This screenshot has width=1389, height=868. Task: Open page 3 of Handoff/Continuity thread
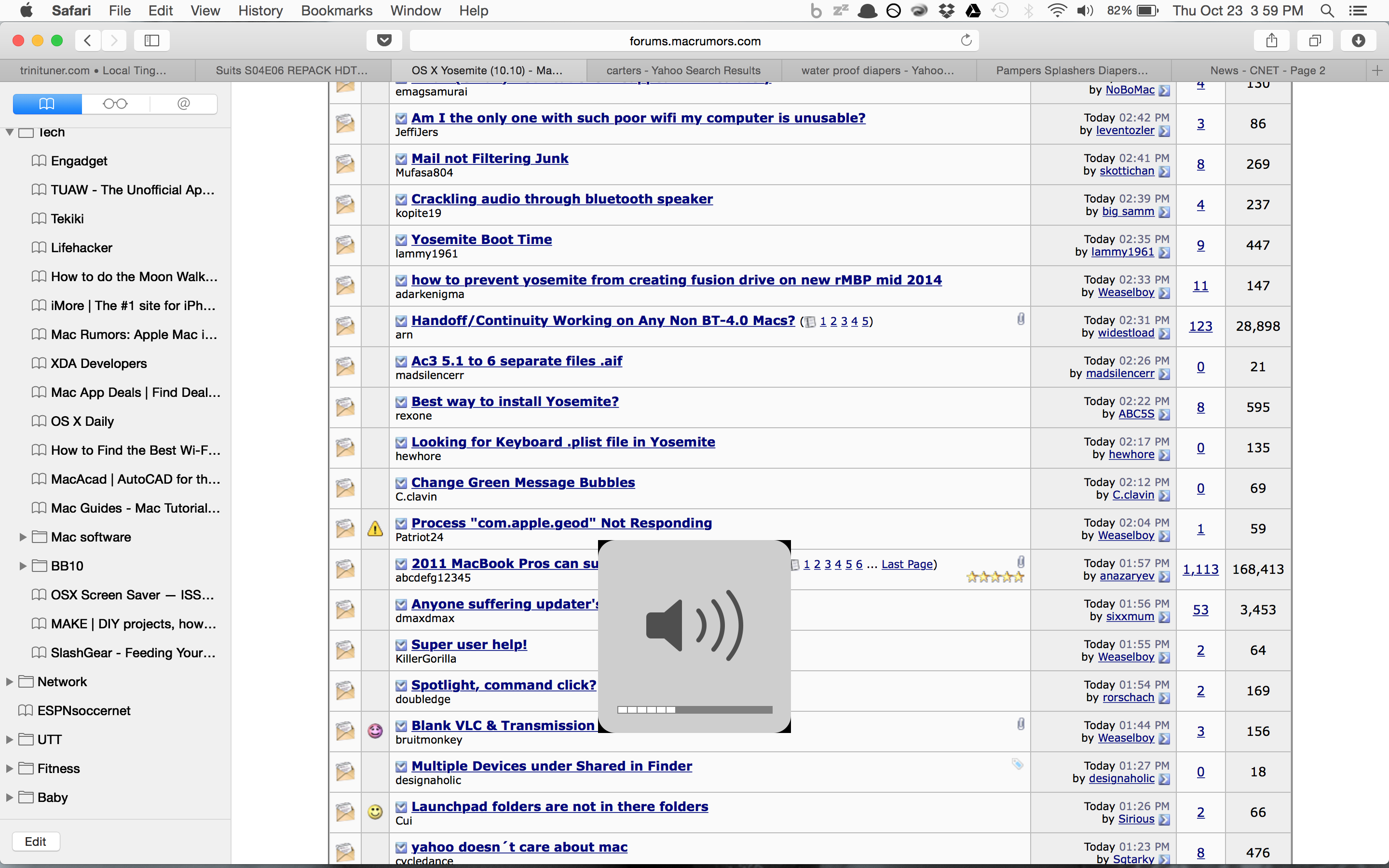tap(844, 321)
